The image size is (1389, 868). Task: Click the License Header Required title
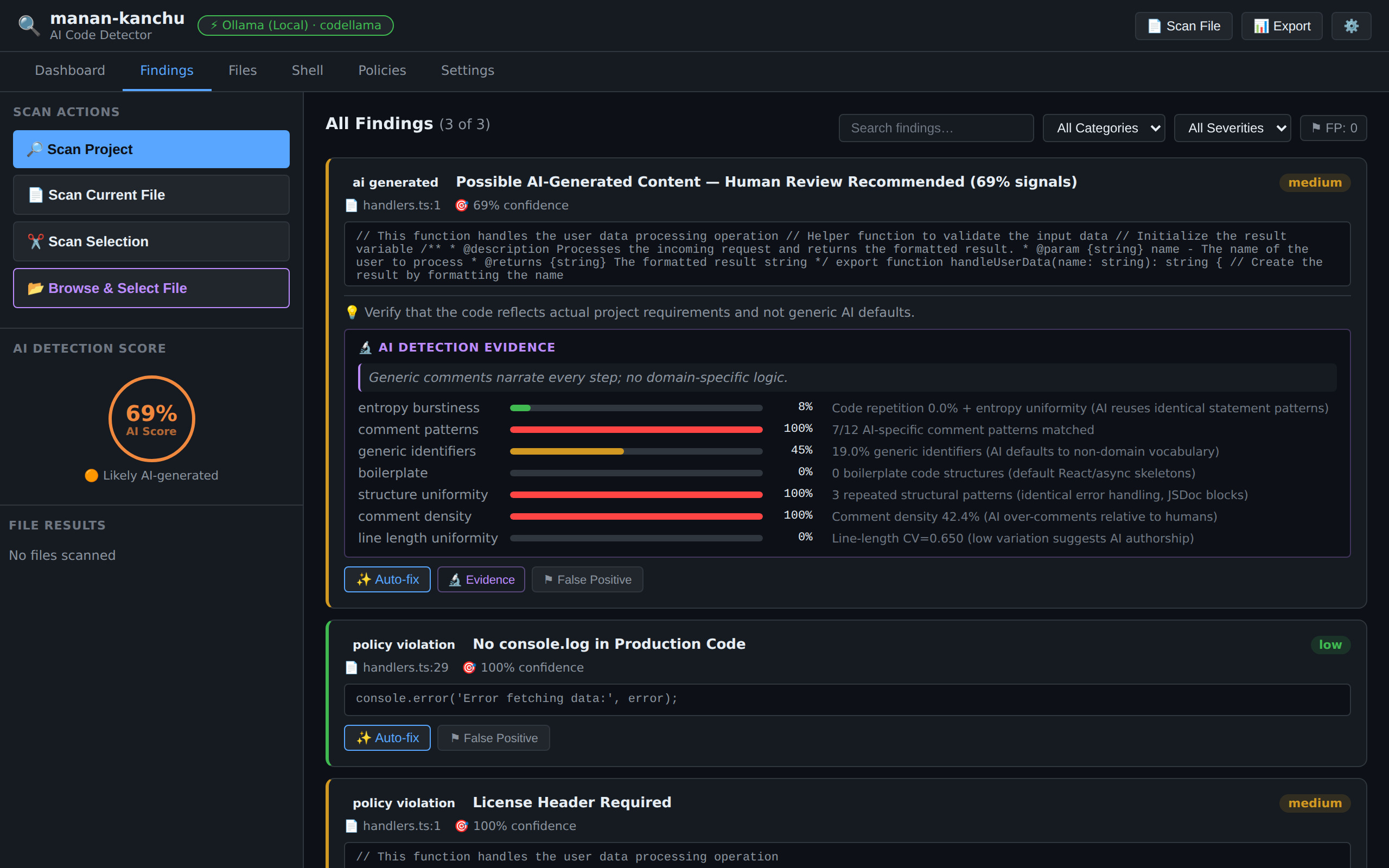(x=572, y=802)
